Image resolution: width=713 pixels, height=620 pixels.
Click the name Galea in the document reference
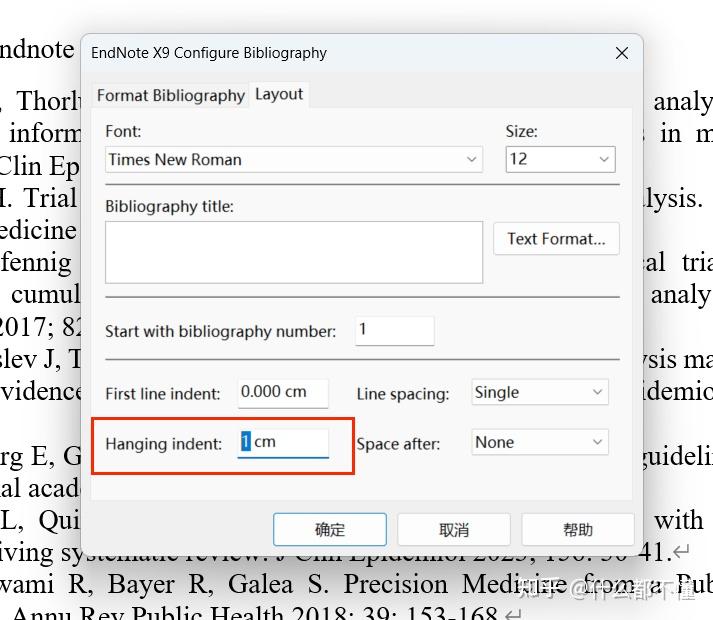coord(260,584)
